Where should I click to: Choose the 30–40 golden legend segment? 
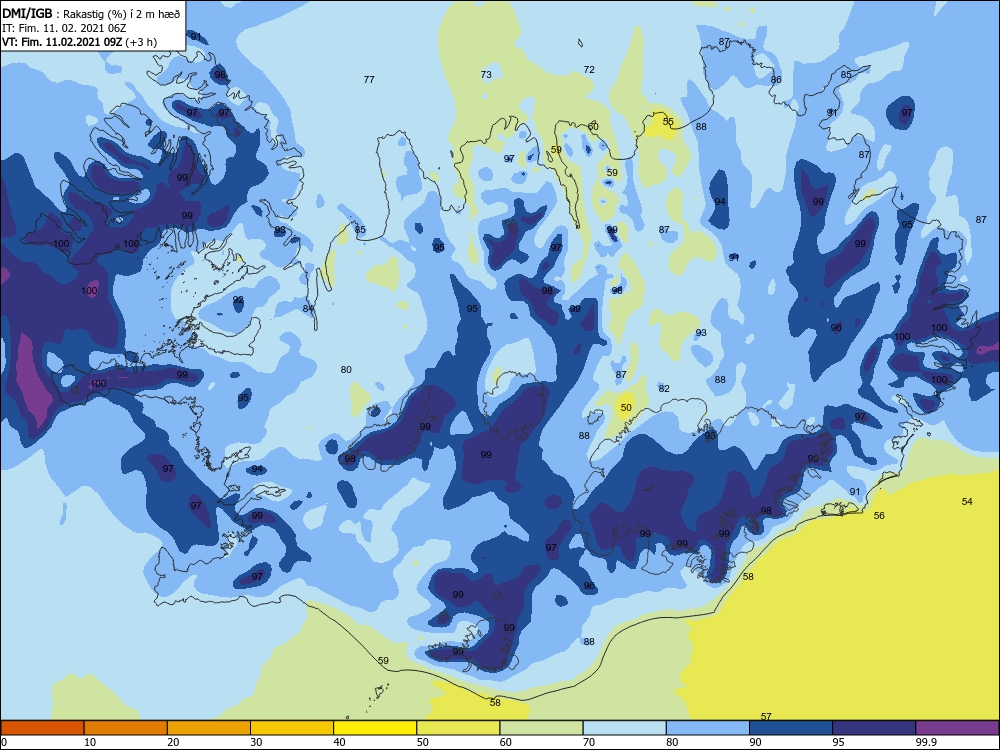292,728
